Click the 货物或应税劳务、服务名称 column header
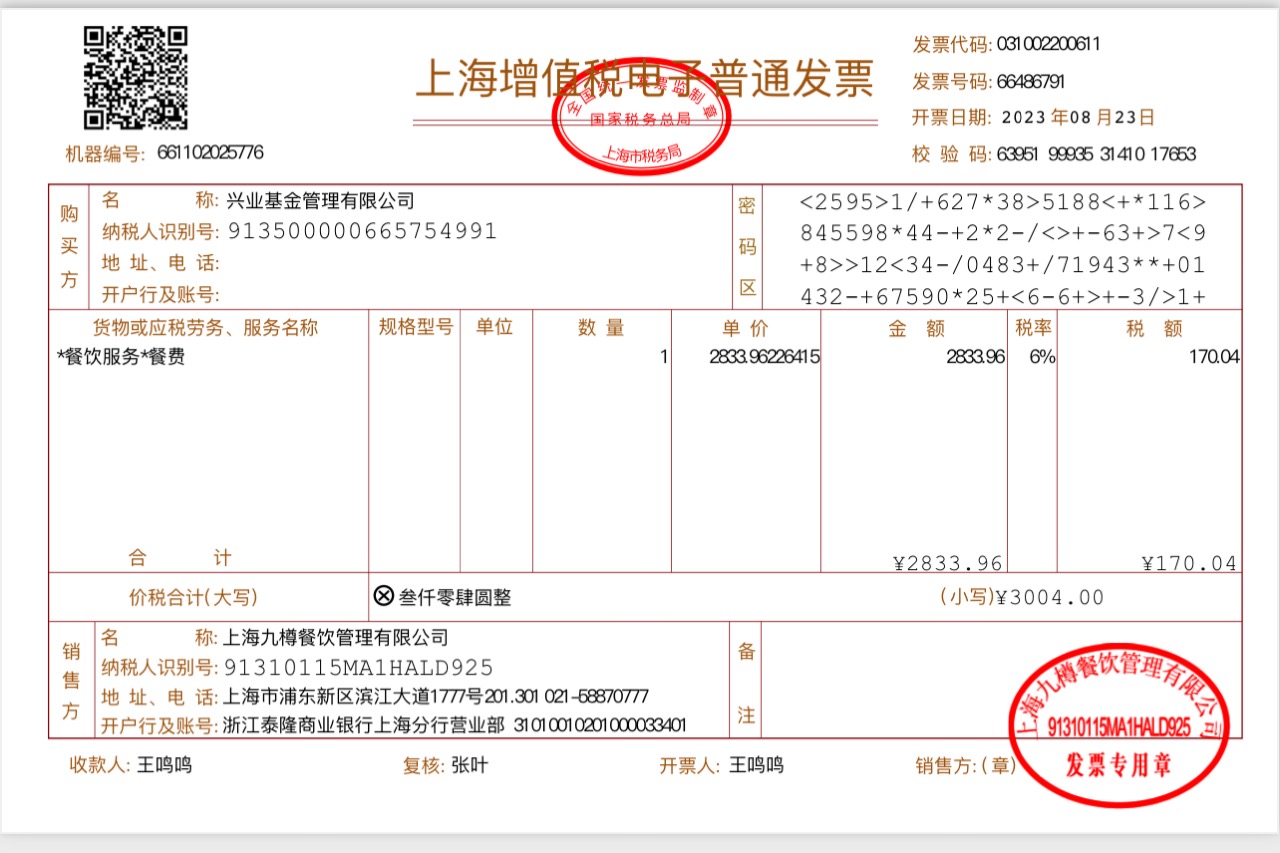Screen dimensions: 1280x853 pos(206,327)
